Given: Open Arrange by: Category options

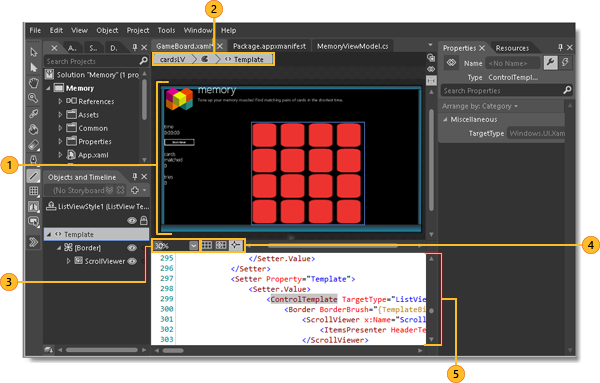Looking at the screenshot, I should pyautogui.click(x=480, y=106).
